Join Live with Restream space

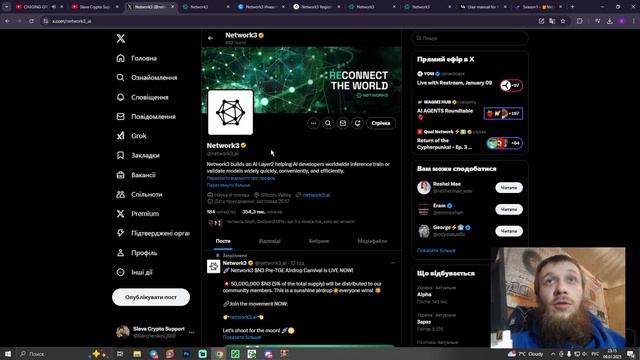click(x=469, y=81)
